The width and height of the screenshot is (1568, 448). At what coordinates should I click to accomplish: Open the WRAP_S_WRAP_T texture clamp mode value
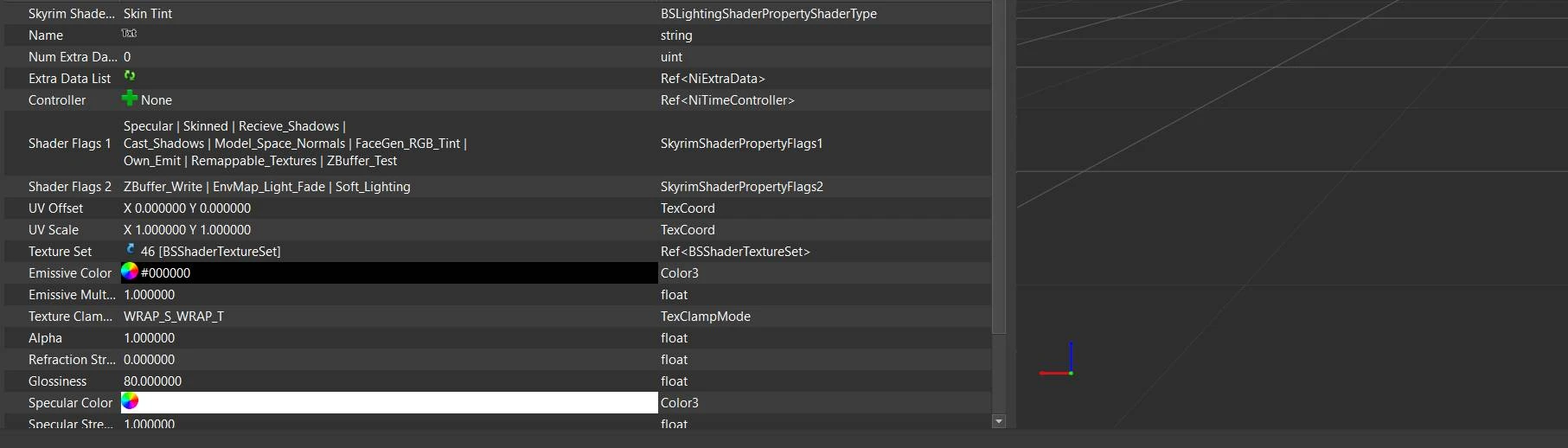pyautogui.click(x=174, y=317)
